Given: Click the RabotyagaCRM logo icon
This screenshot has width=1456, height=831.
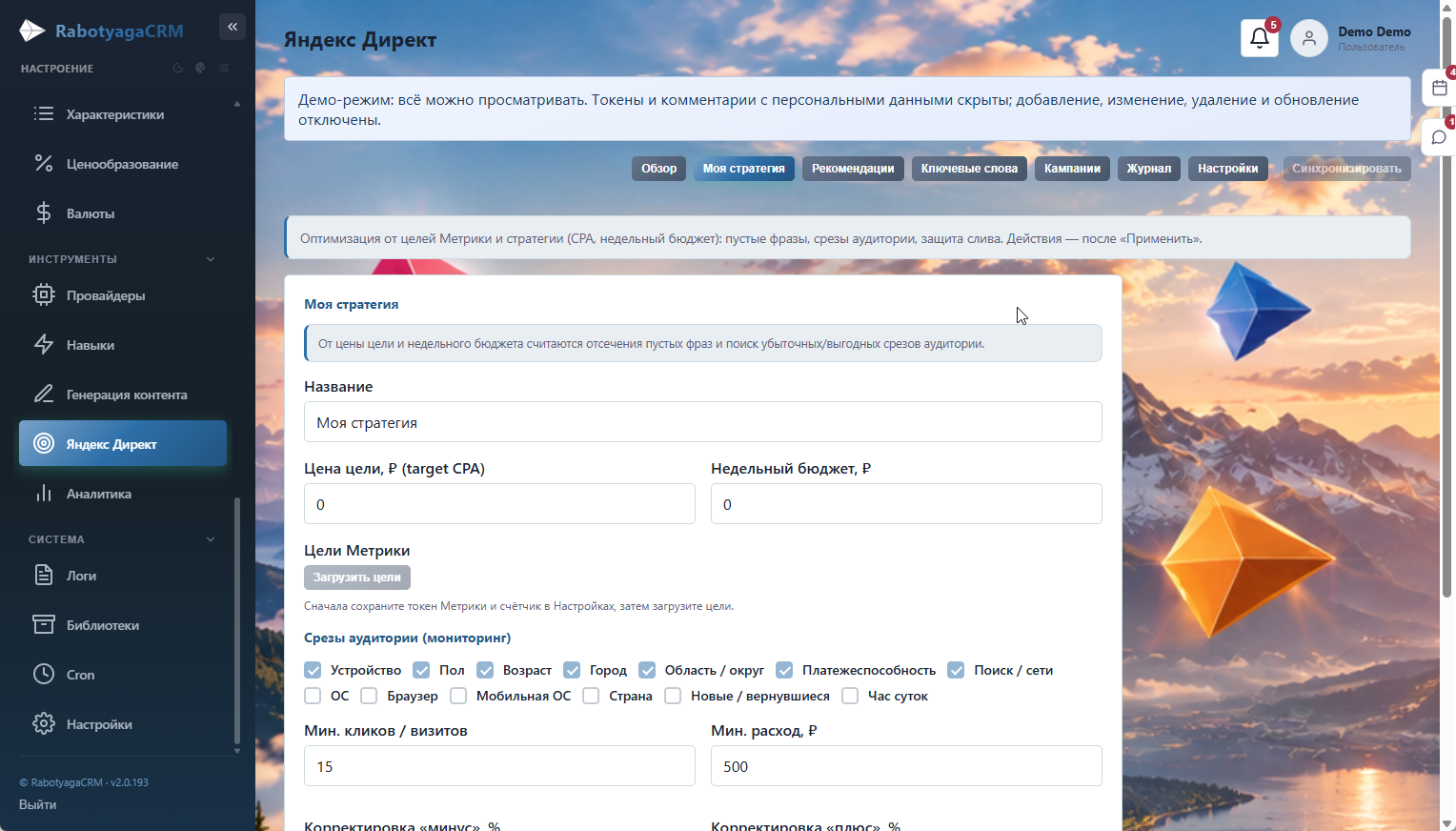Looking at the screenshot, I should click(x=32, y=30).
